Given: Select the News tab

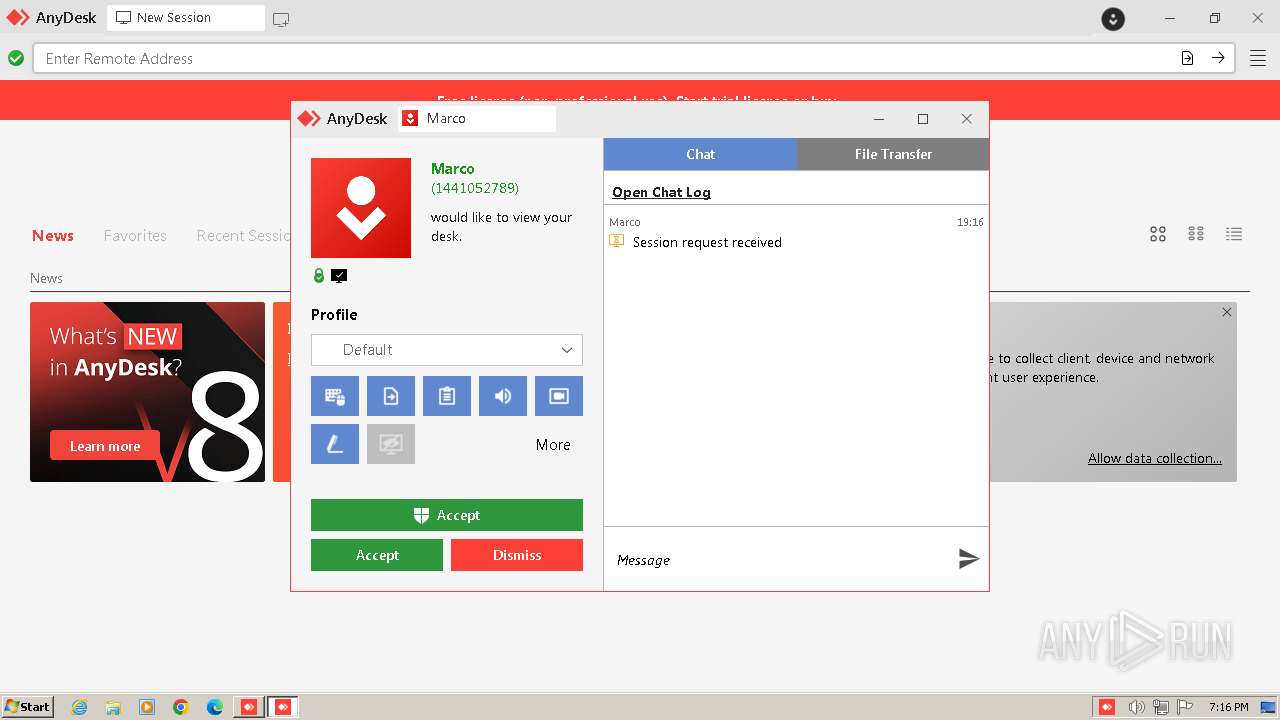Looking at the screenshot, I should (53, 236).
